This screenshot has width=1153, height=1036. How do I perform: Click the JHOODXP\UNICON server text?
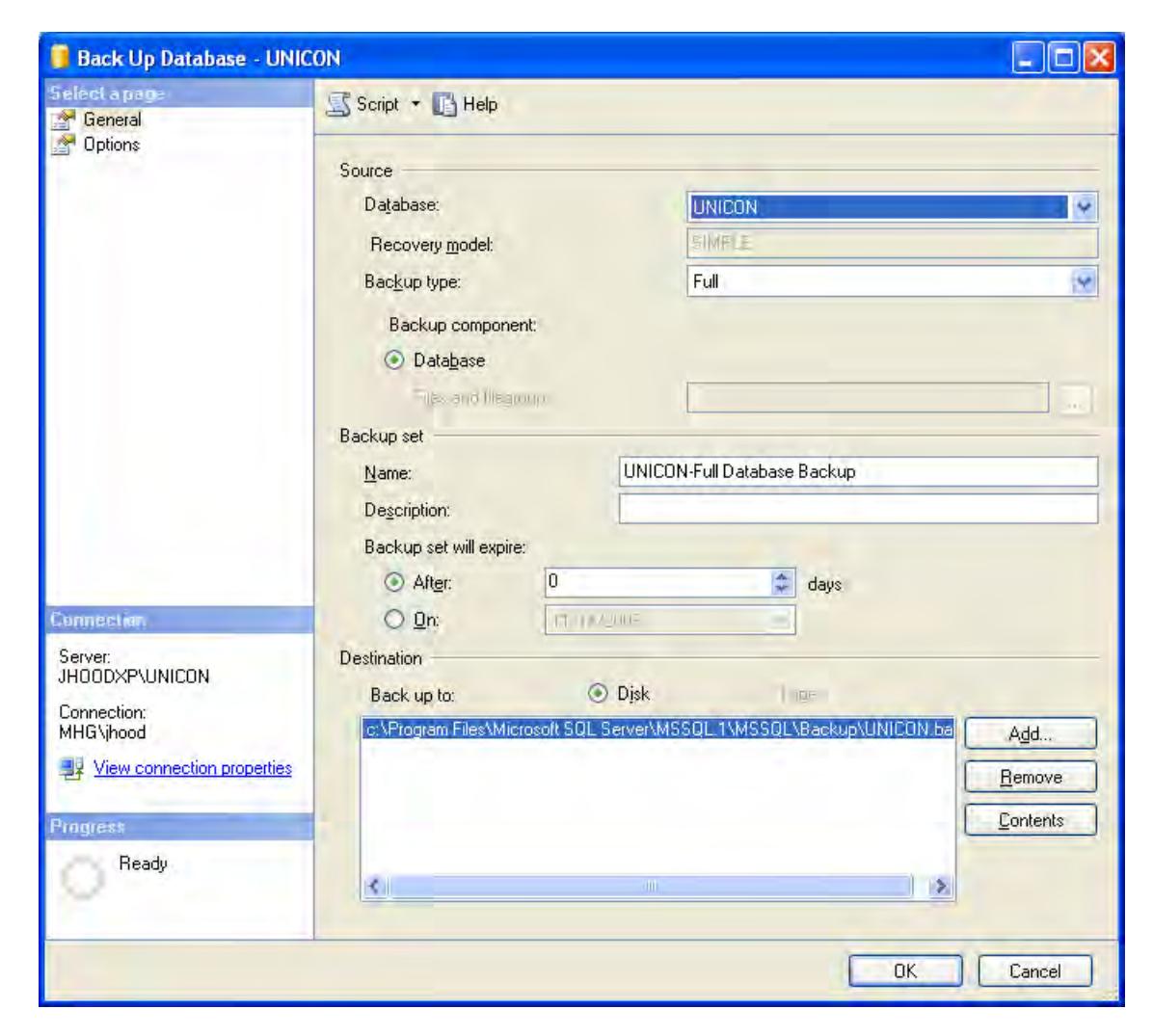(x=134, y=677)
